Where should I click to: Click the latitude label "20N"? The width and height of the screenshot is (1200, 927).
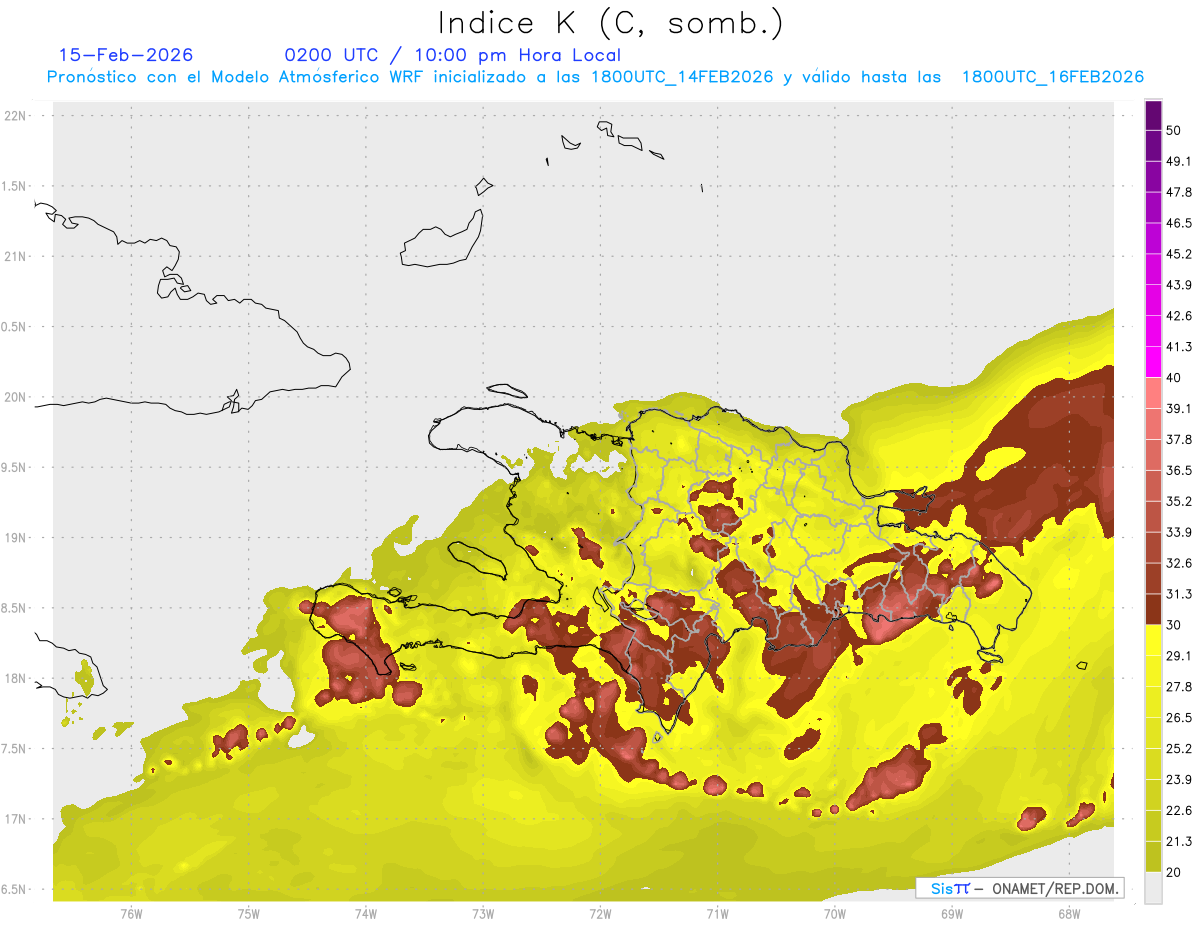click(x=16, y=397)
